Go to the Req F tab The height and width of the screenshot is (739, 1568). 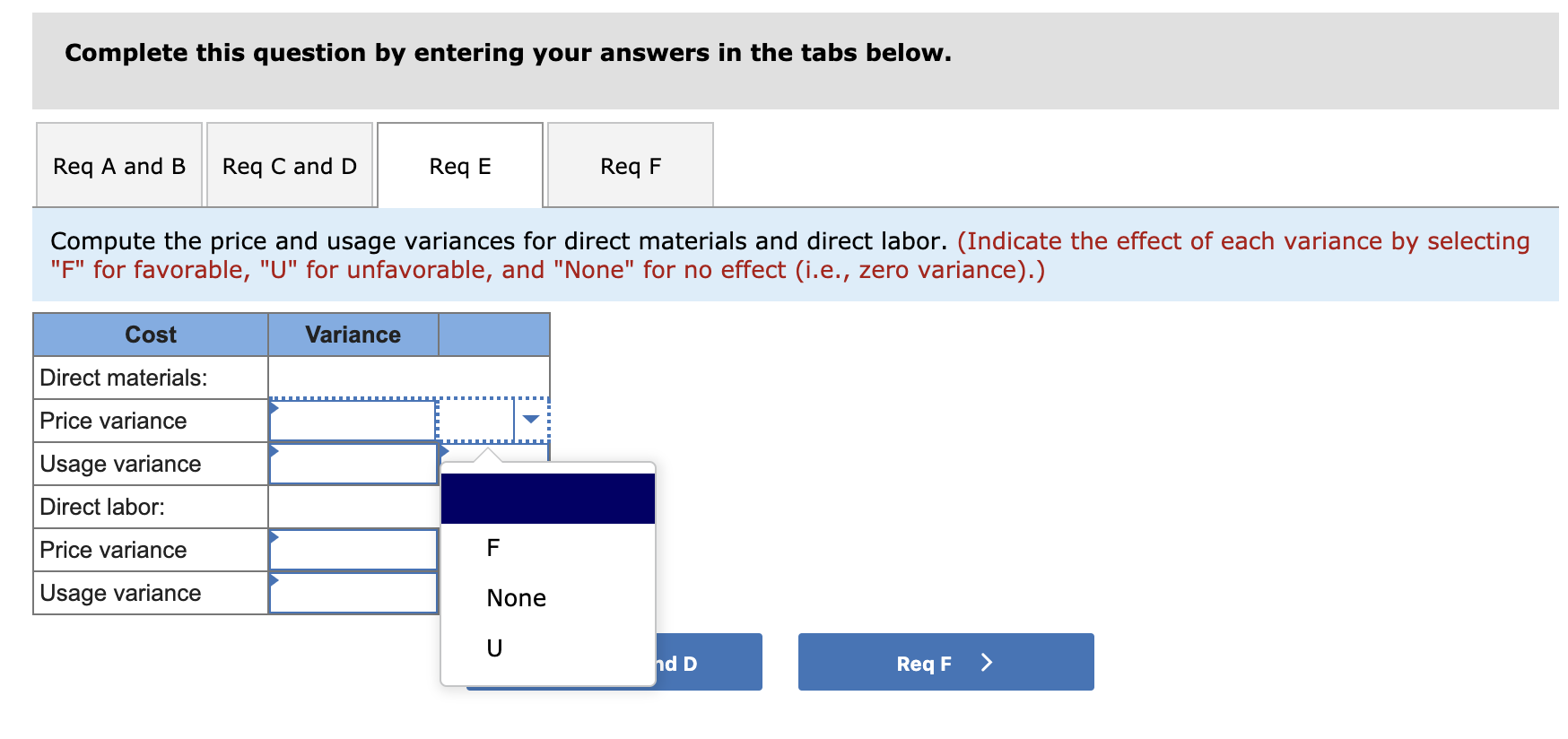pos(631,166)
